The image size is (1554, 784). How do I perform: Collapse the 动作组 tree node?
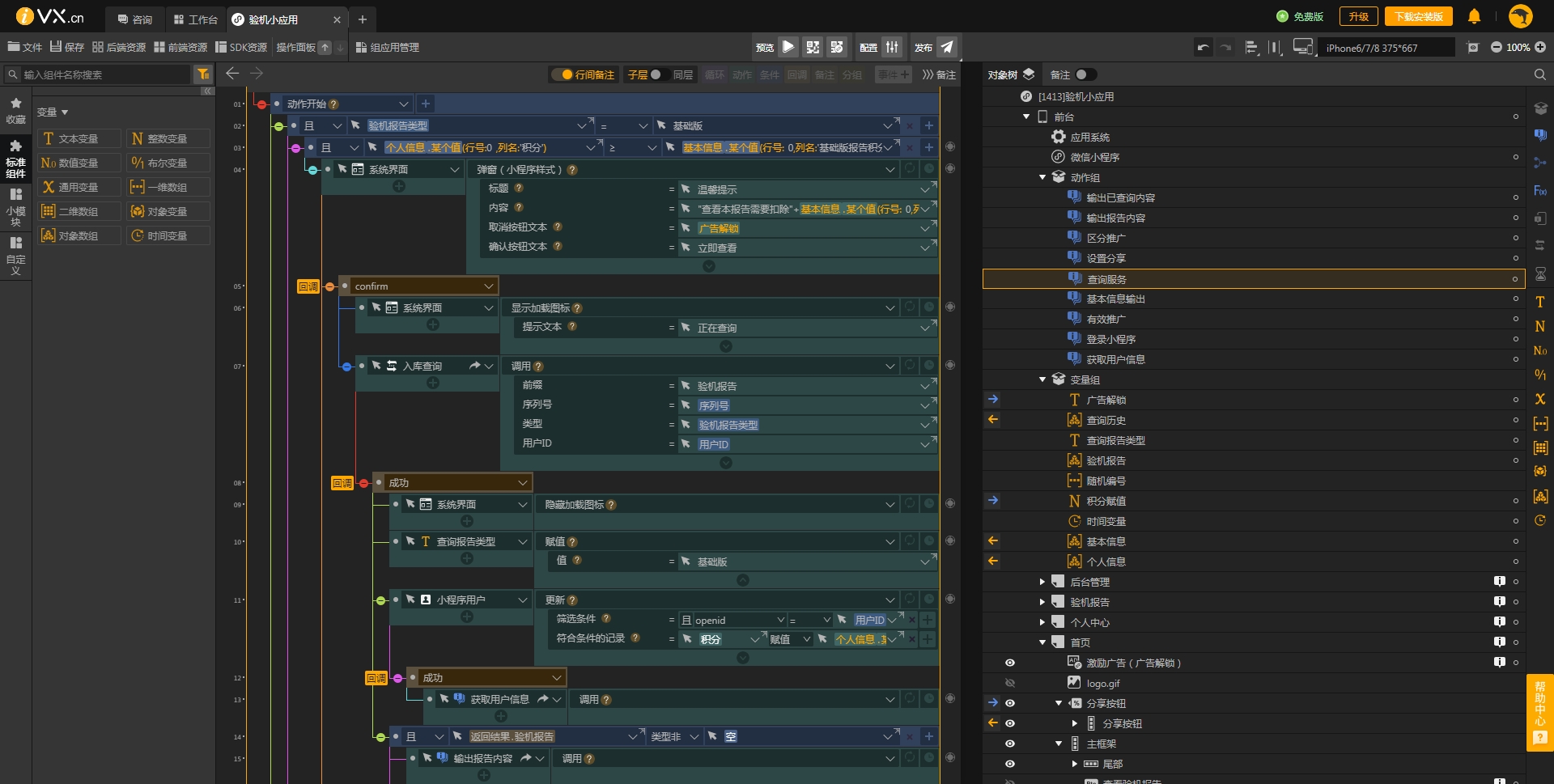(1042, 177)
